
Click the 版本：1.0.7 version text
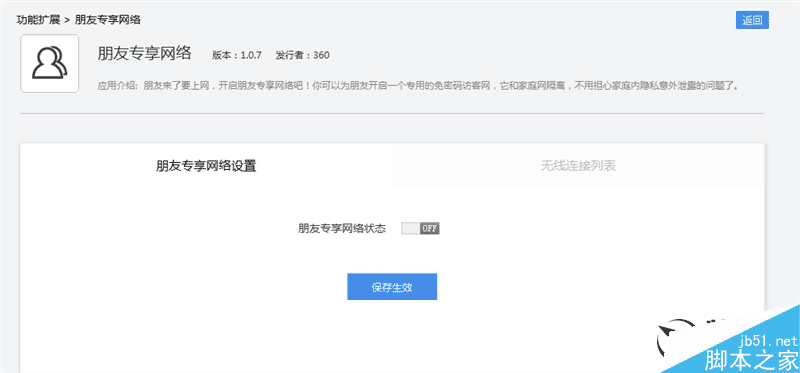click(x=237, y=55)
